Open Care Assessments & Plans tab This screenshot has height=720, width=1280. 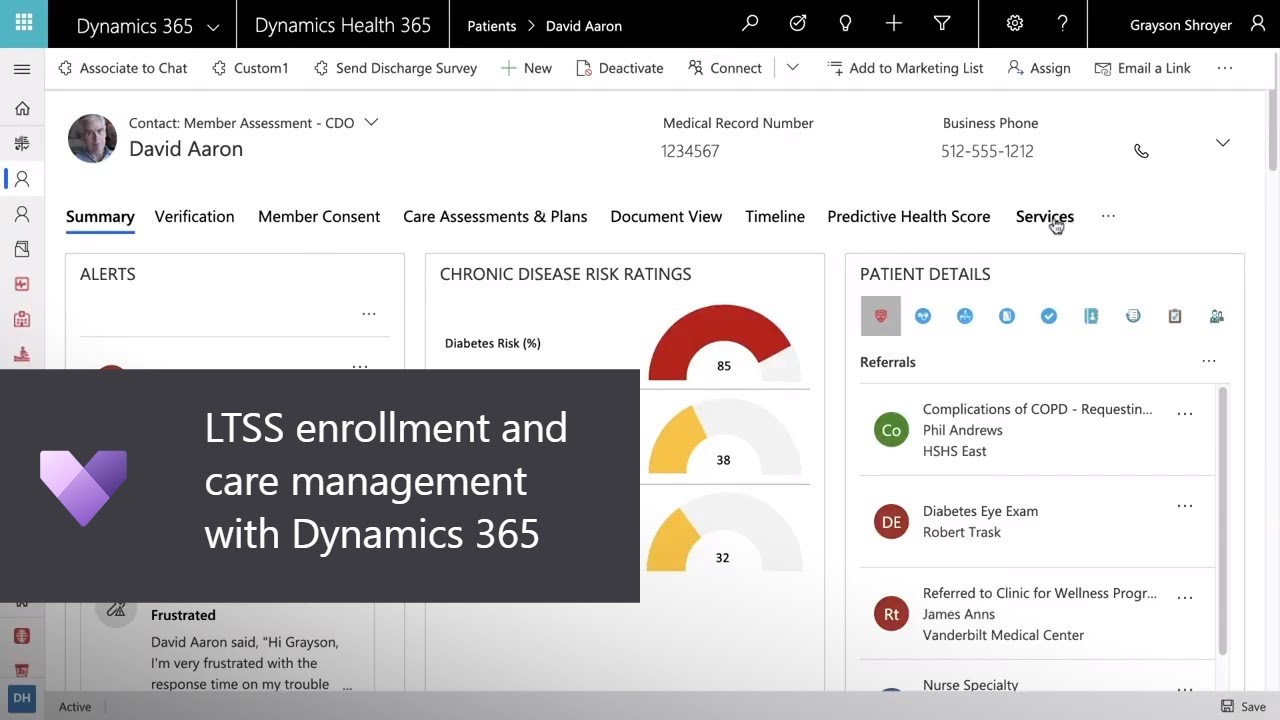tap(495, 216)
